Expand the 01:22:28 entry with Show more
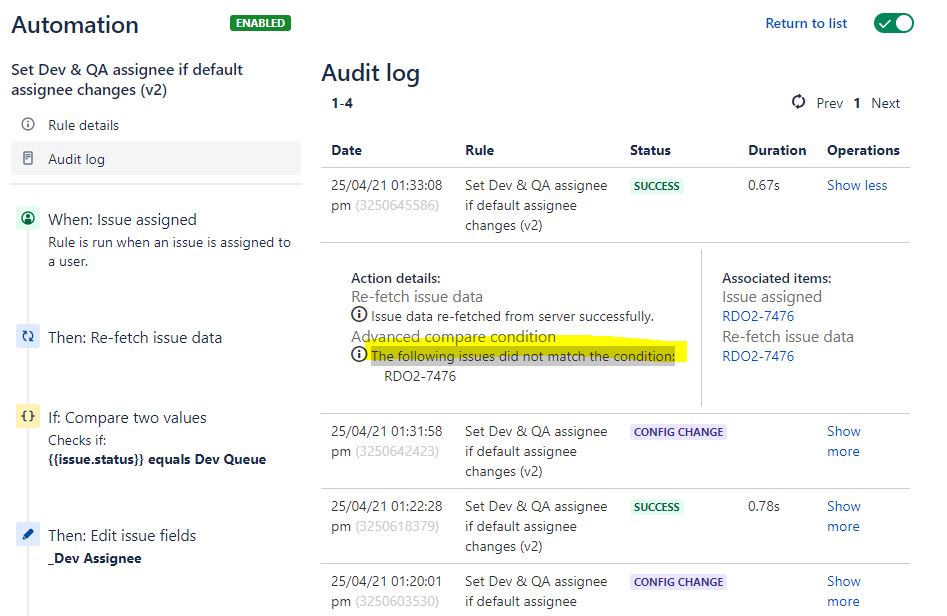Viewport: 947px width, 616px height. pyautogui.click(x=843, y=516)
